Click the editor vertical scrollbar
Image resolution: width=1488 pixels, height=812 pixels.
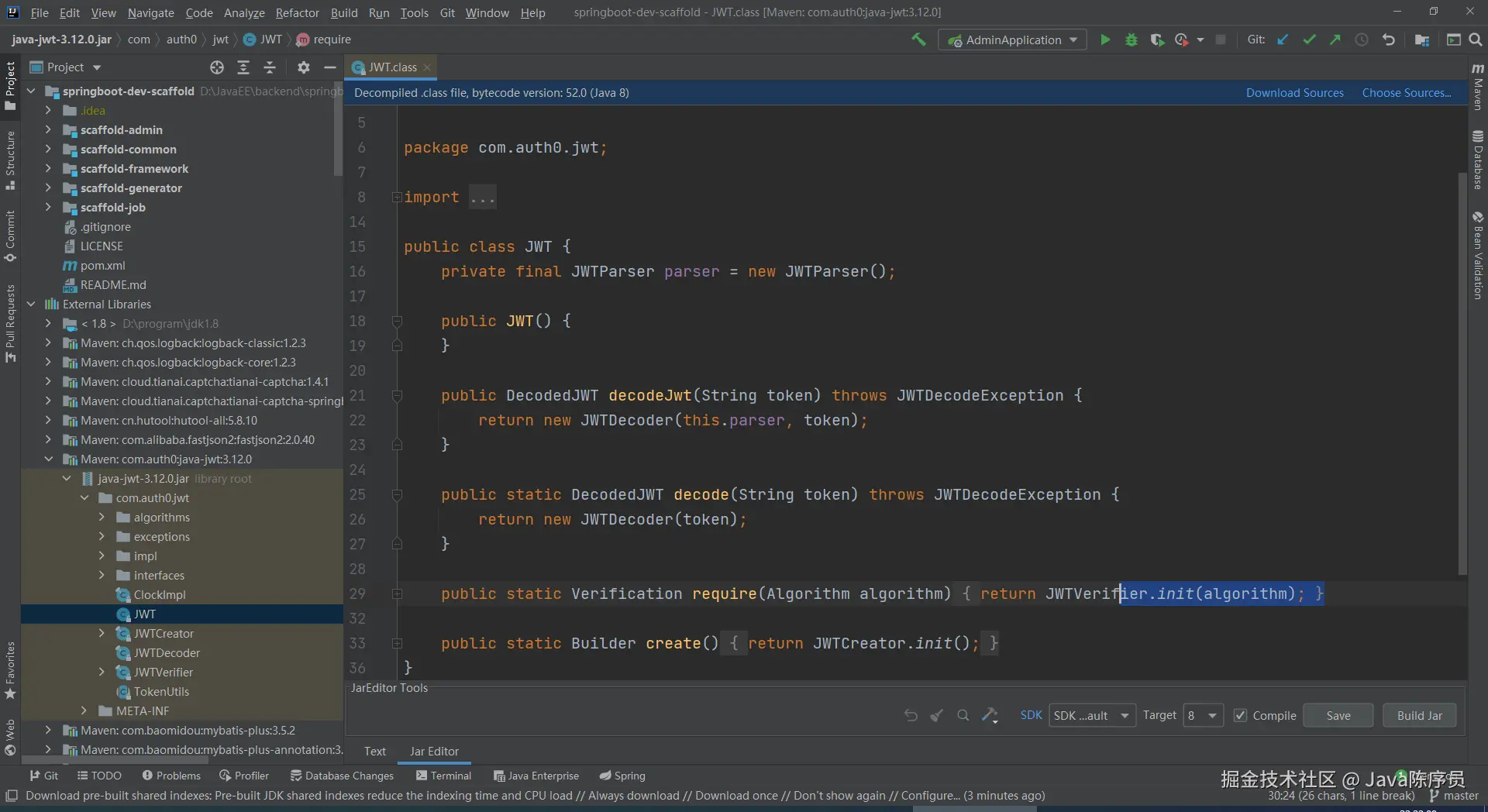click(x=1462, y=372)
